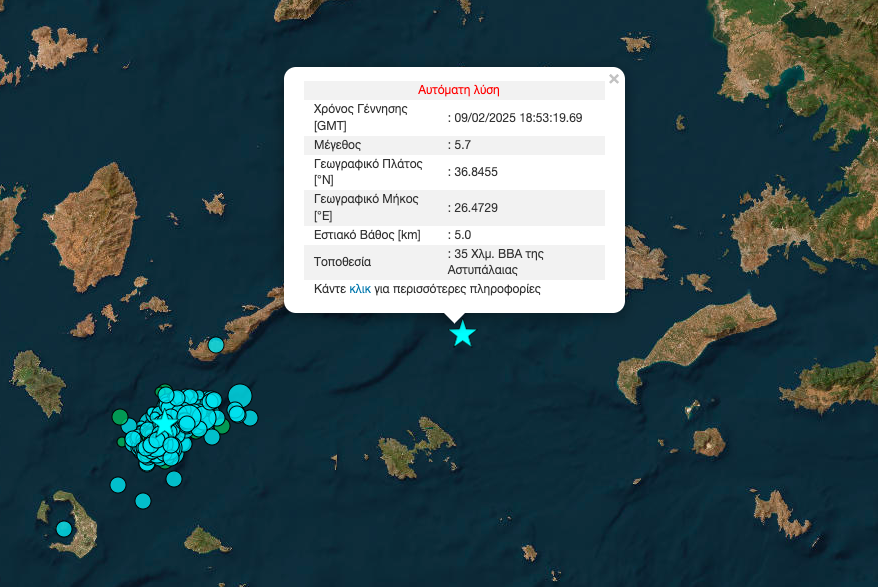
Task: Click the latitude value 36.8455
Action: pos(475,172)
